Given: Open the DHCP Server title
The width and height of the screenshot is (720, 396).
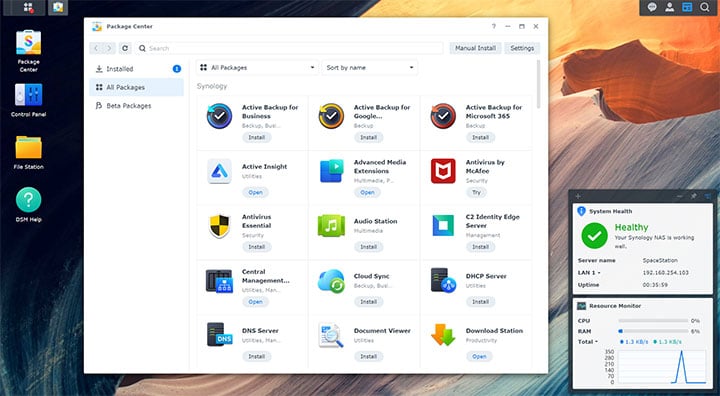Looking at the screenshot, I should pyautogui.click(x=486, y=277).
